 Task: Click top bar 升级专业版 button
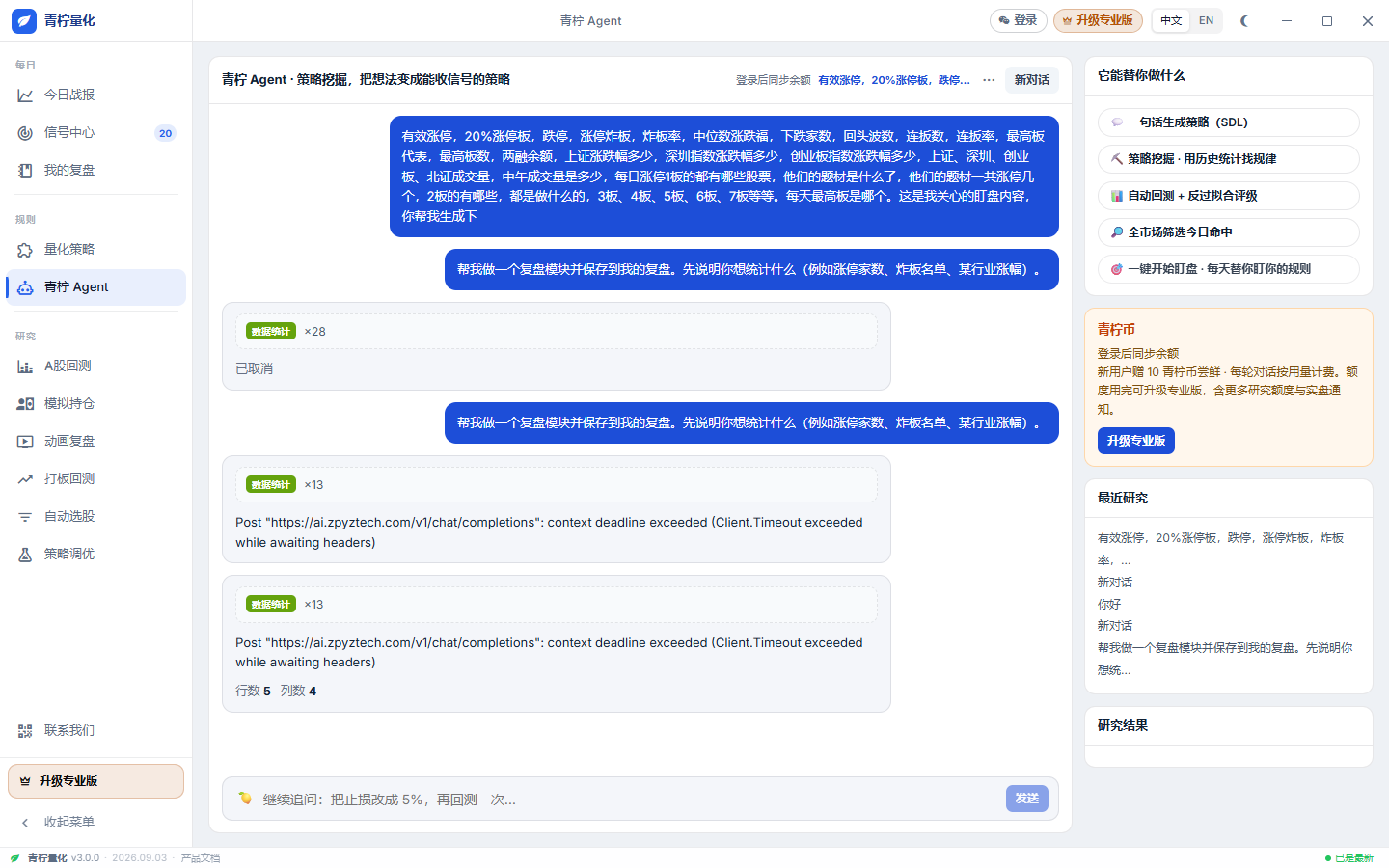pos(1098,20)
